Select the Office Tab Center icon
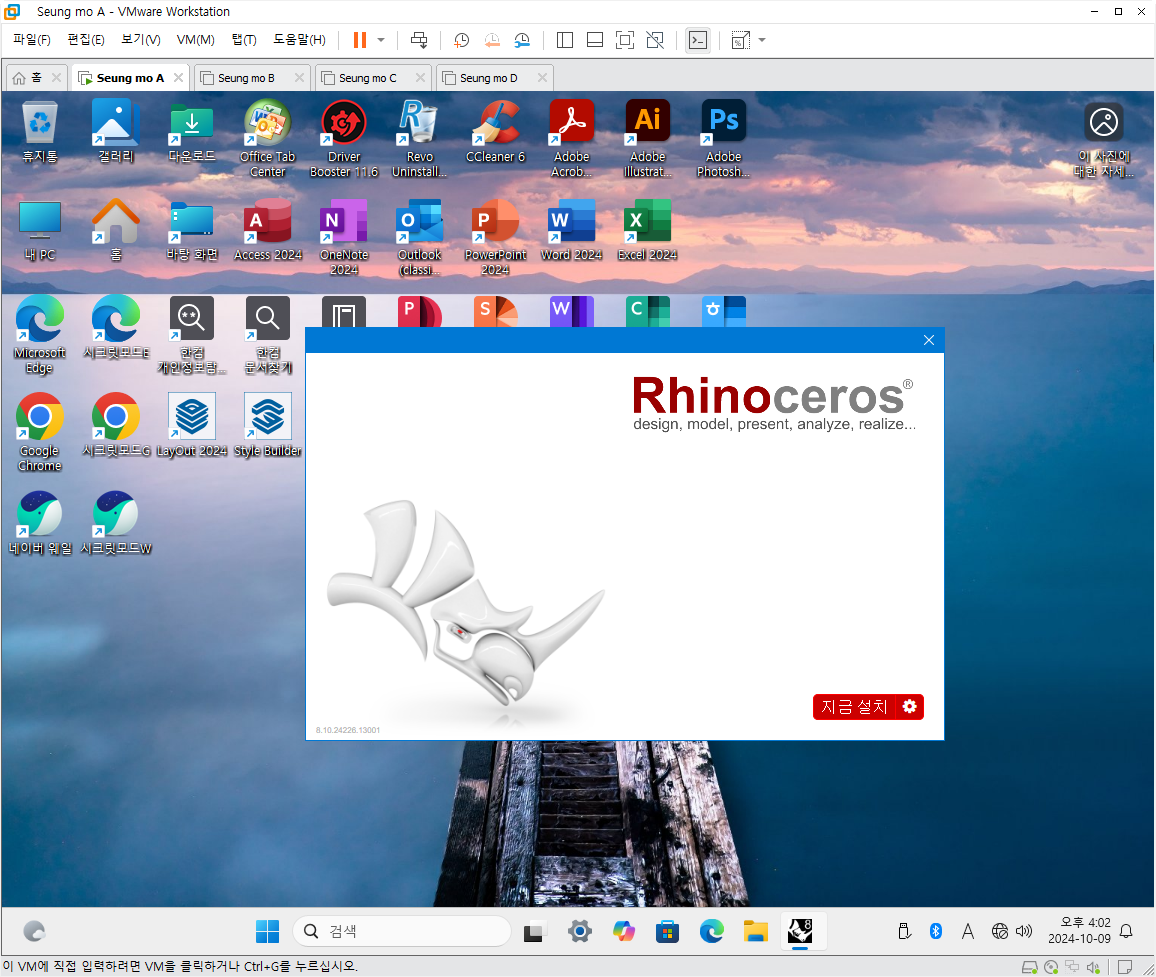Image resolution: width=1156 pixels, height=977 pixels. (x=268, y=139)
